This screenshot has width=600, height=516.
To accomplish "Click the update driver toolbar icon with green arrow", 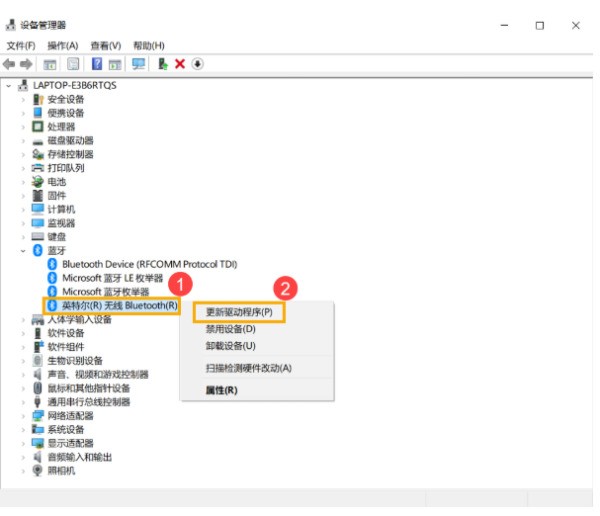I will click(163, 64).
